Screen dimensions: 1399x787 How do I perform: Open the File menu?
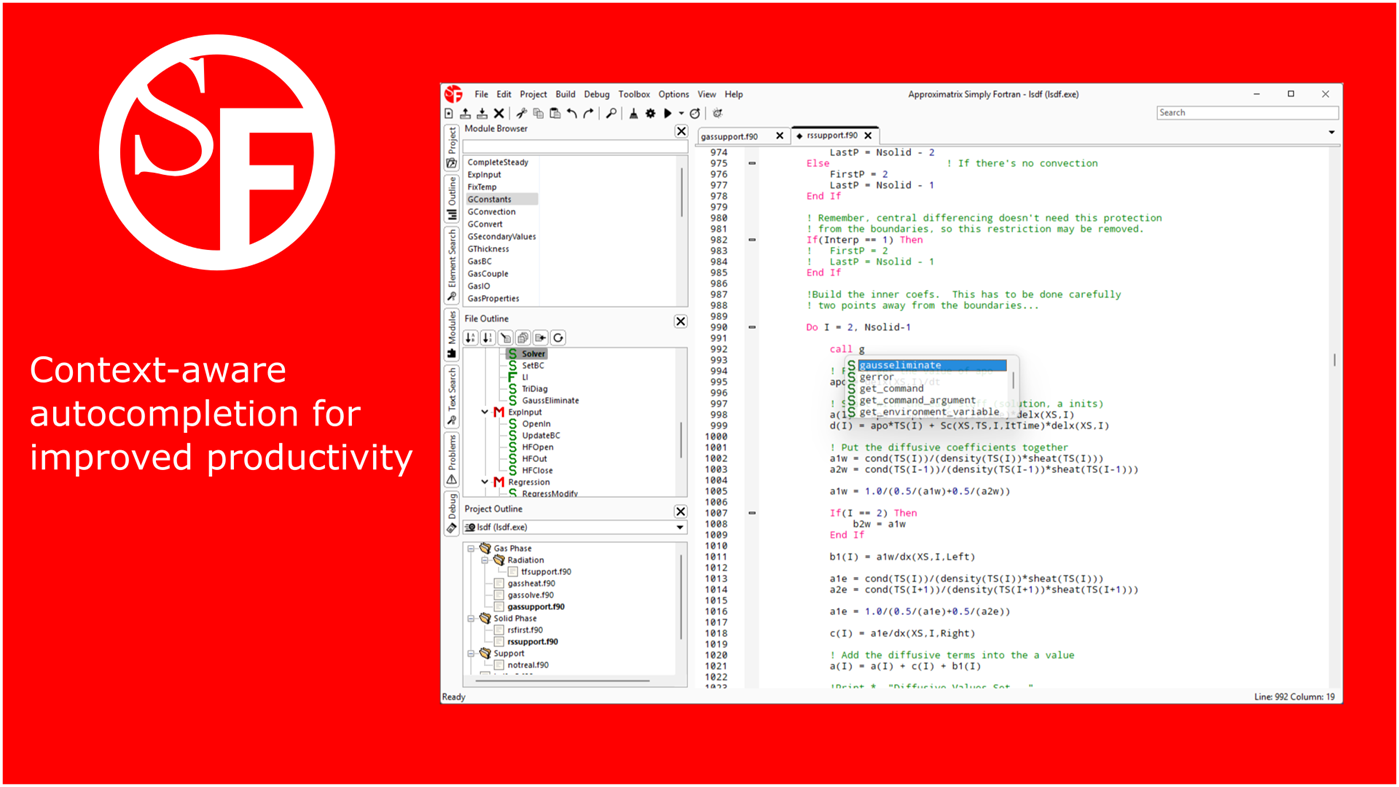point(481,94)
